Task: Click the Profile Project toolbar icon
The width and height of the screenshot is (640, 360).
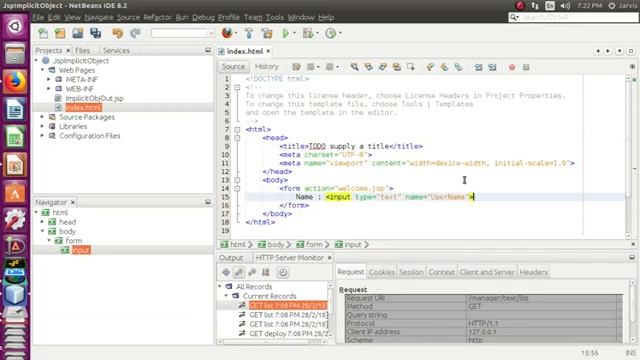Action: click(x=331, y=33)
